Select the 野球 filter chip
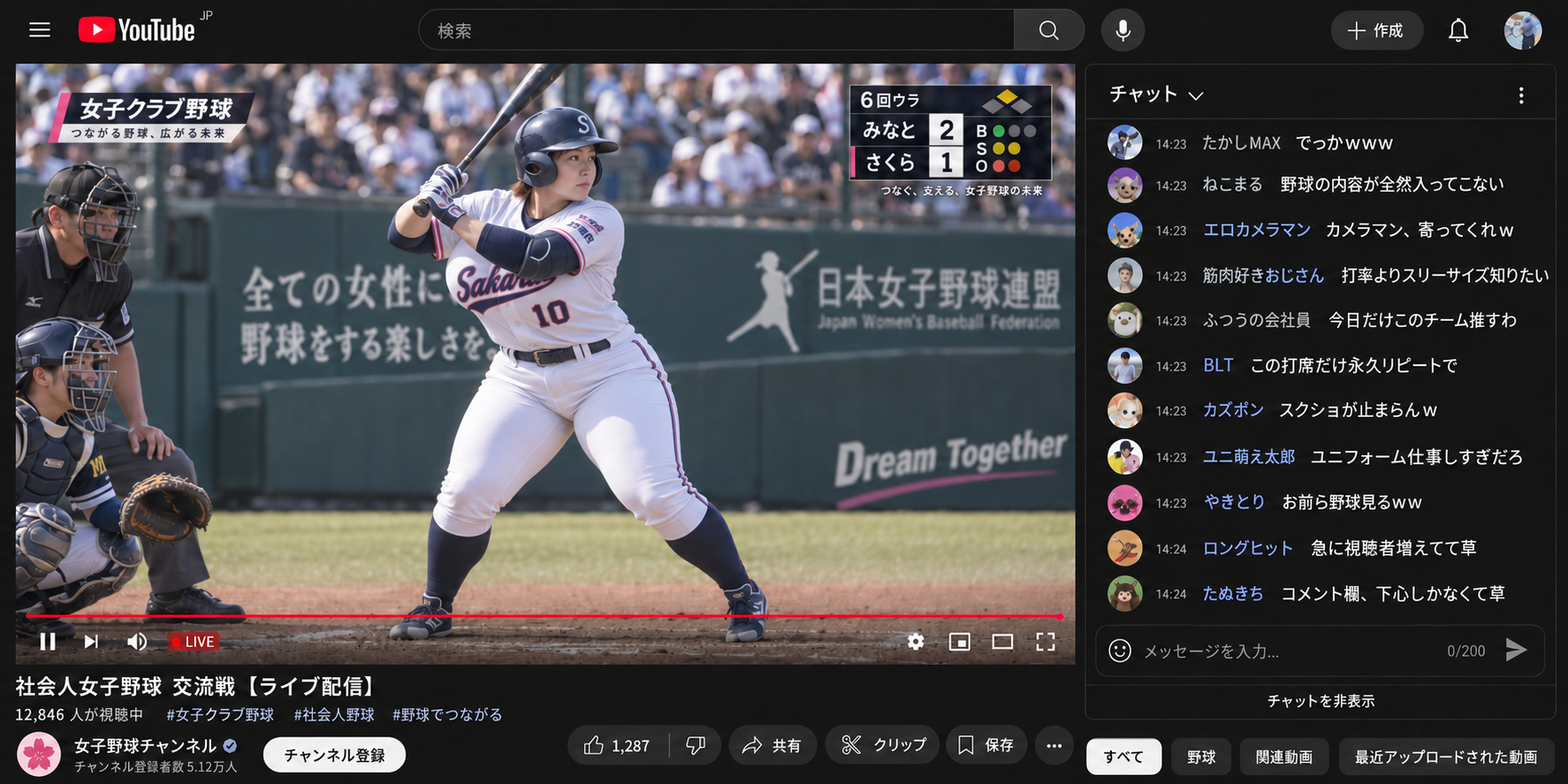This screenshot has width=1568, height=784. [x=1201, y=757]
